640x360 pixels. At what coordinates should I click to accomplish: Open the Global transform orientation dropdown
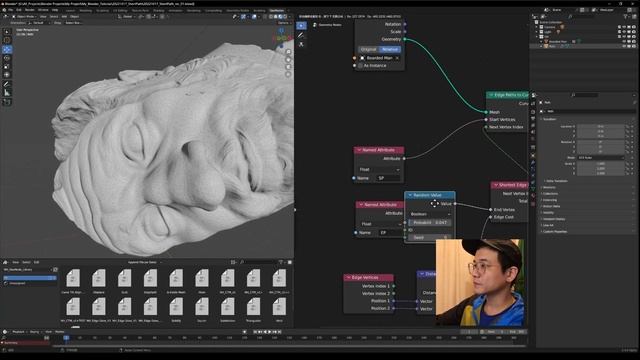[127, 17]
